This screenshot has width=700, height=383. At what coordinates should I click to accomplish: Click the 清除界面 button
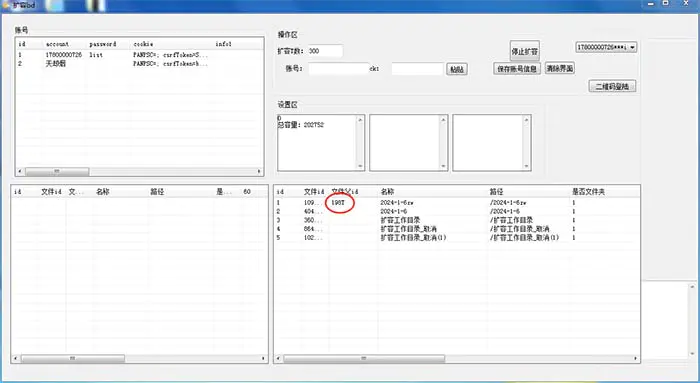559,68
